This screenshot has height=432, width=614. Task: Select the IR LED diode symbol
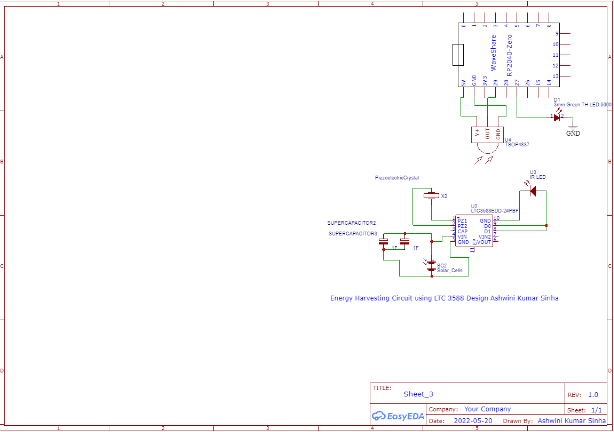(x=532, y=190)
